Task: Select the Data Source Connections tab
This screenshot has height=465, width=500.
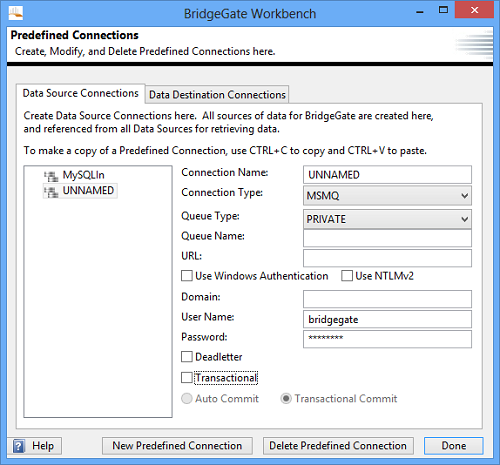Action: pos(80,93)
